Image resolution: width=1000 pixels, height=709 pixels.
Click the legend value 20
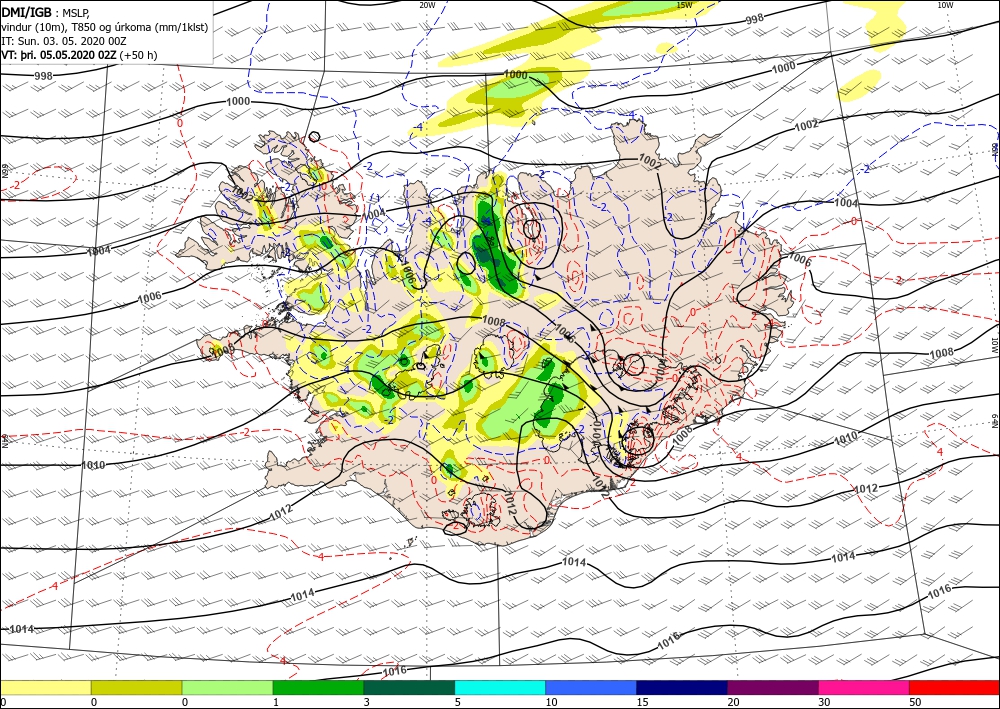(x=733, y=702)
